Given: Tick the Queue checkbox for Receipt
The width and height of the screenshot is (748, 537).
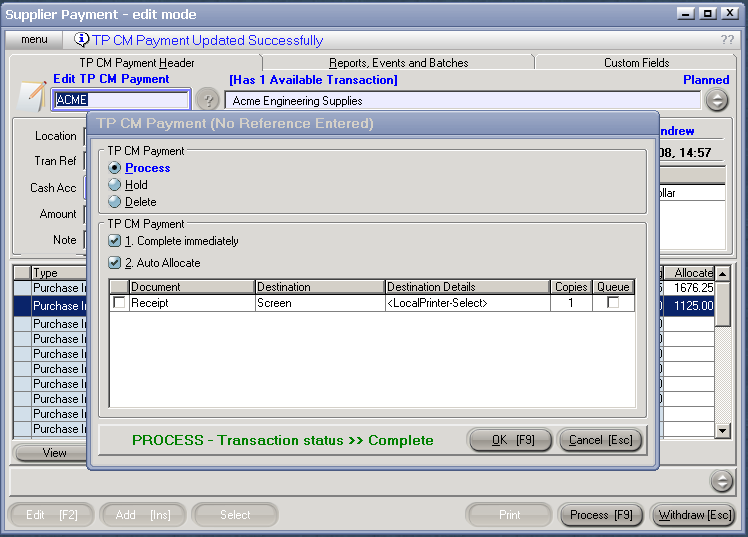Looking at the screenshot, I should point(613,302).
